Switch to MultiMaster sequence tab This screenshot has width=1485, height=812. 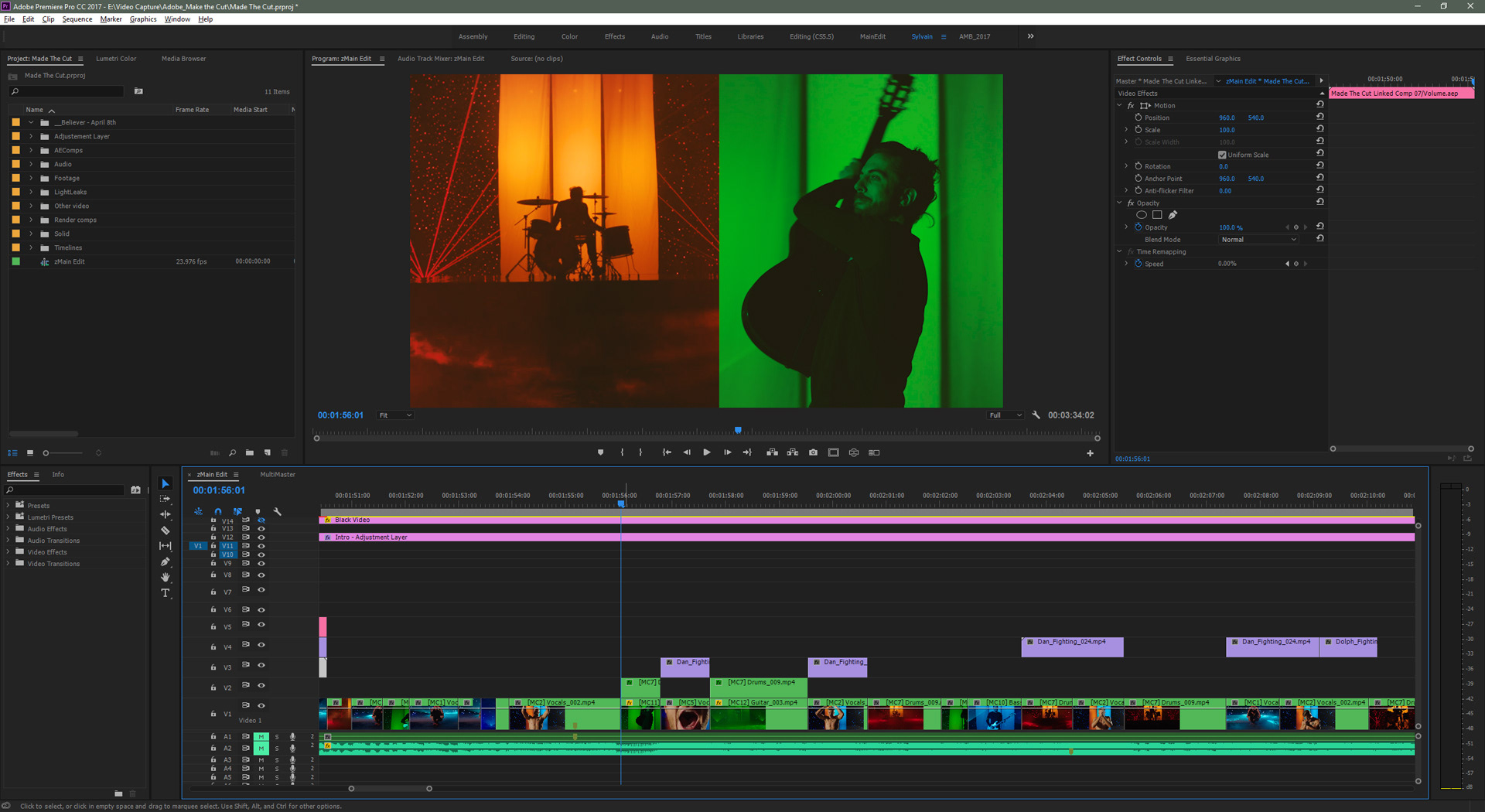pos(278,475)
